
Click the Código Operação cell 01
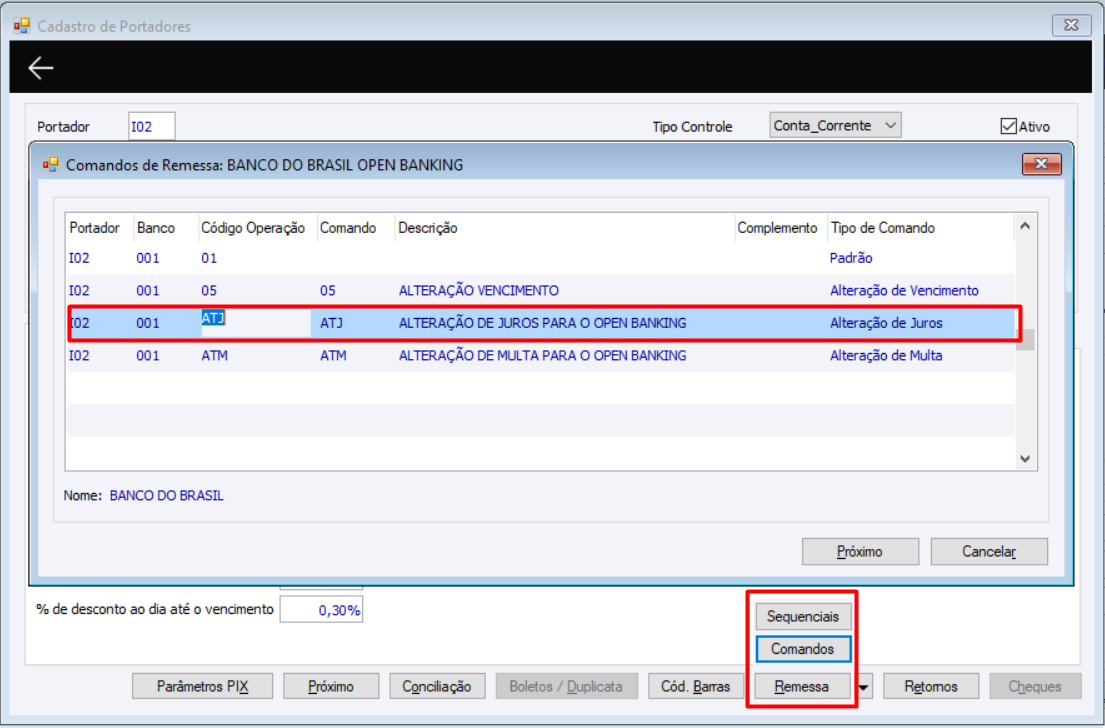(209, 258)
